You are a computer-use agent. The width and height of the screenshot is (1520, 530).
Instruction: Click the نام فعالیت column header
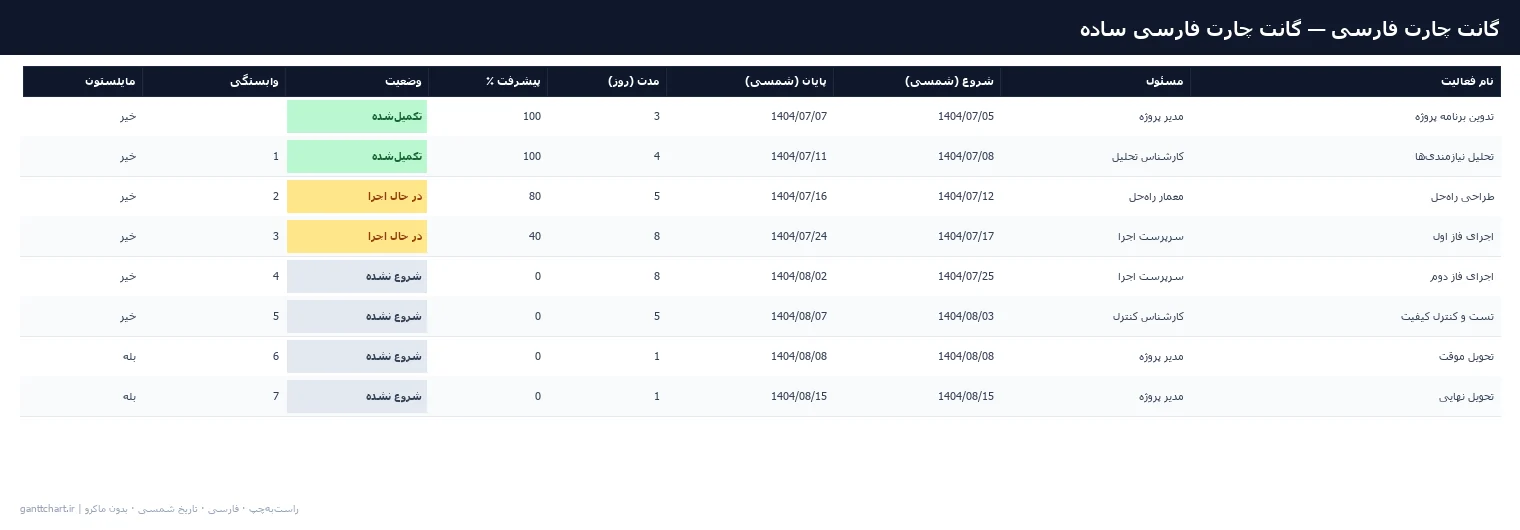pyautogui.click(x=1345, y=81)
